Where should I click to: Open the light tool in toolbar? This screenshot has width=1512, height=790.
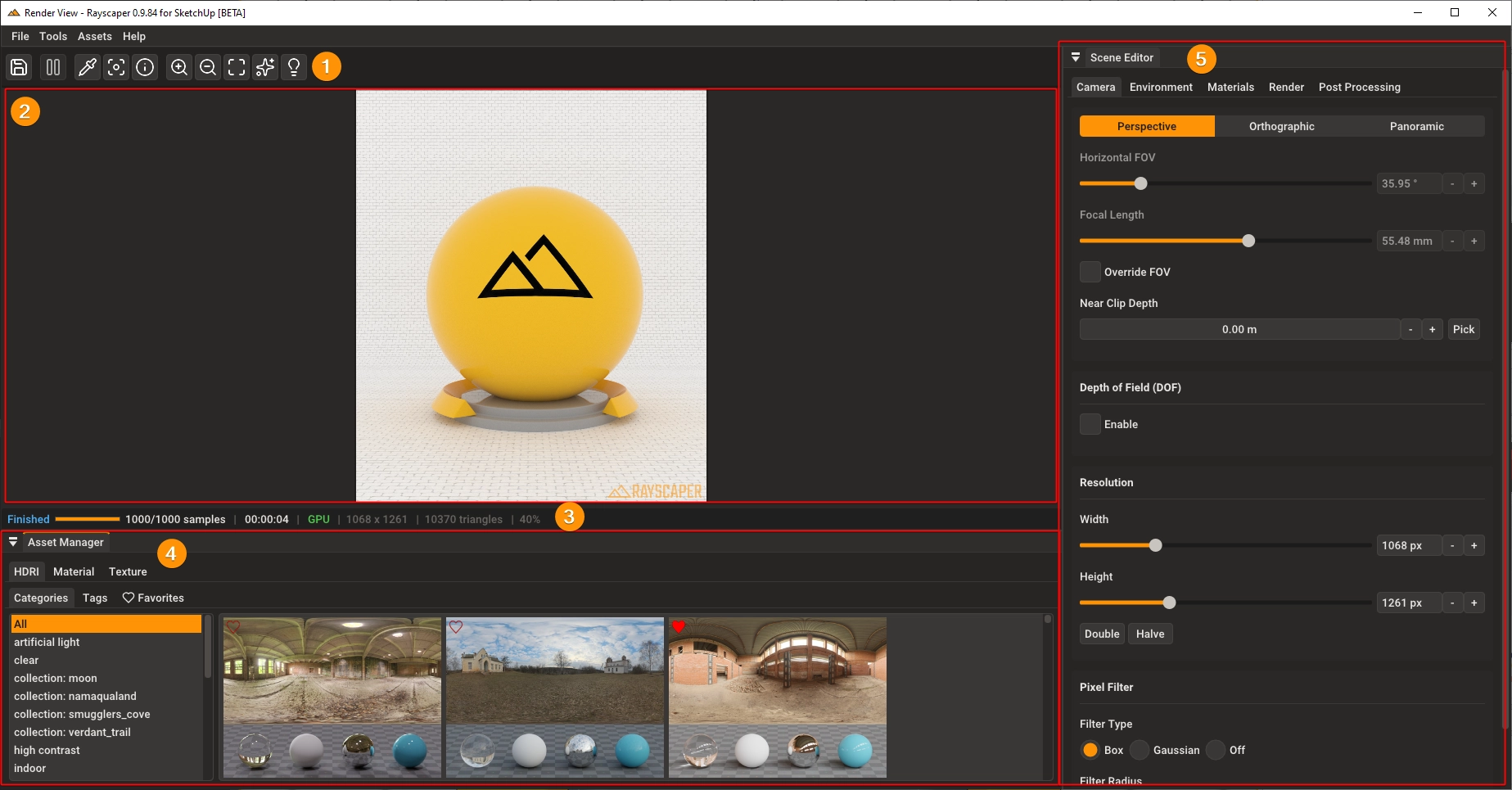[x=293, y=67]
